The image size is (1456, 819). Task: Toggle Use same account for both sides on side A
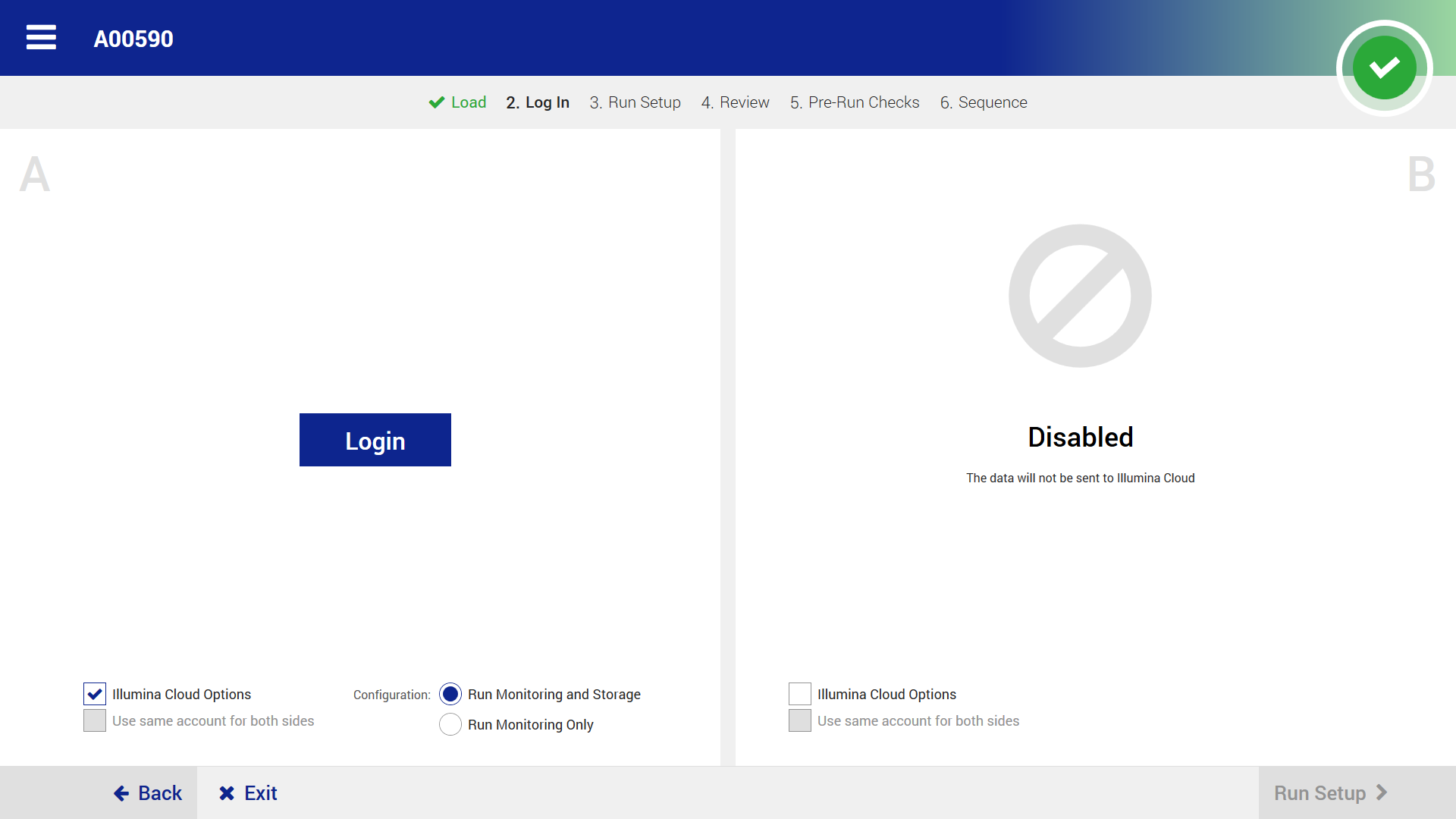point(95,720)
